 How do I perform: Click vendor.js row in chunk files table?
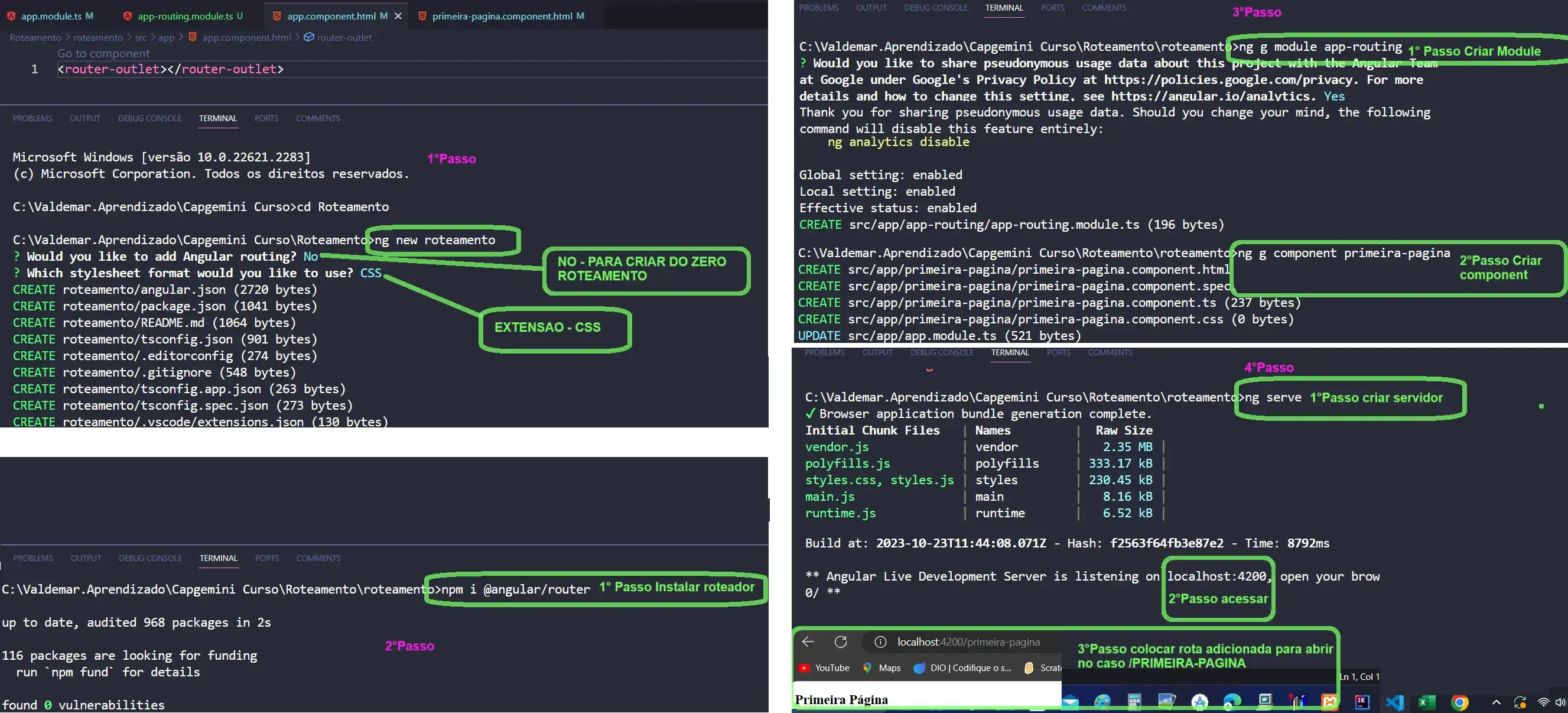(x=985, y=447)
